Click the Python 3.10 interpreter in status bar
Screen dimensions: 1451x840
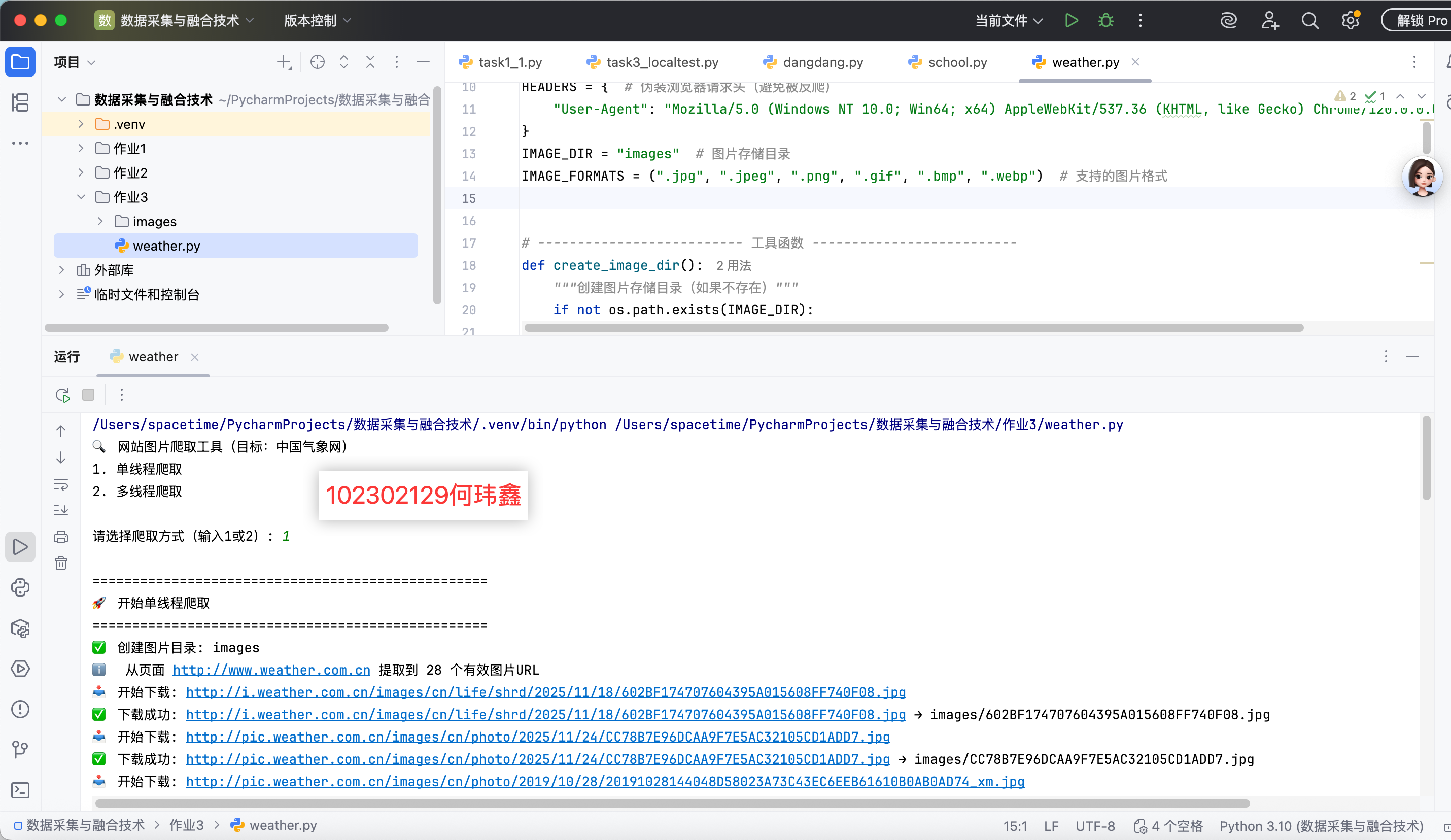[x=1321, y=826]
